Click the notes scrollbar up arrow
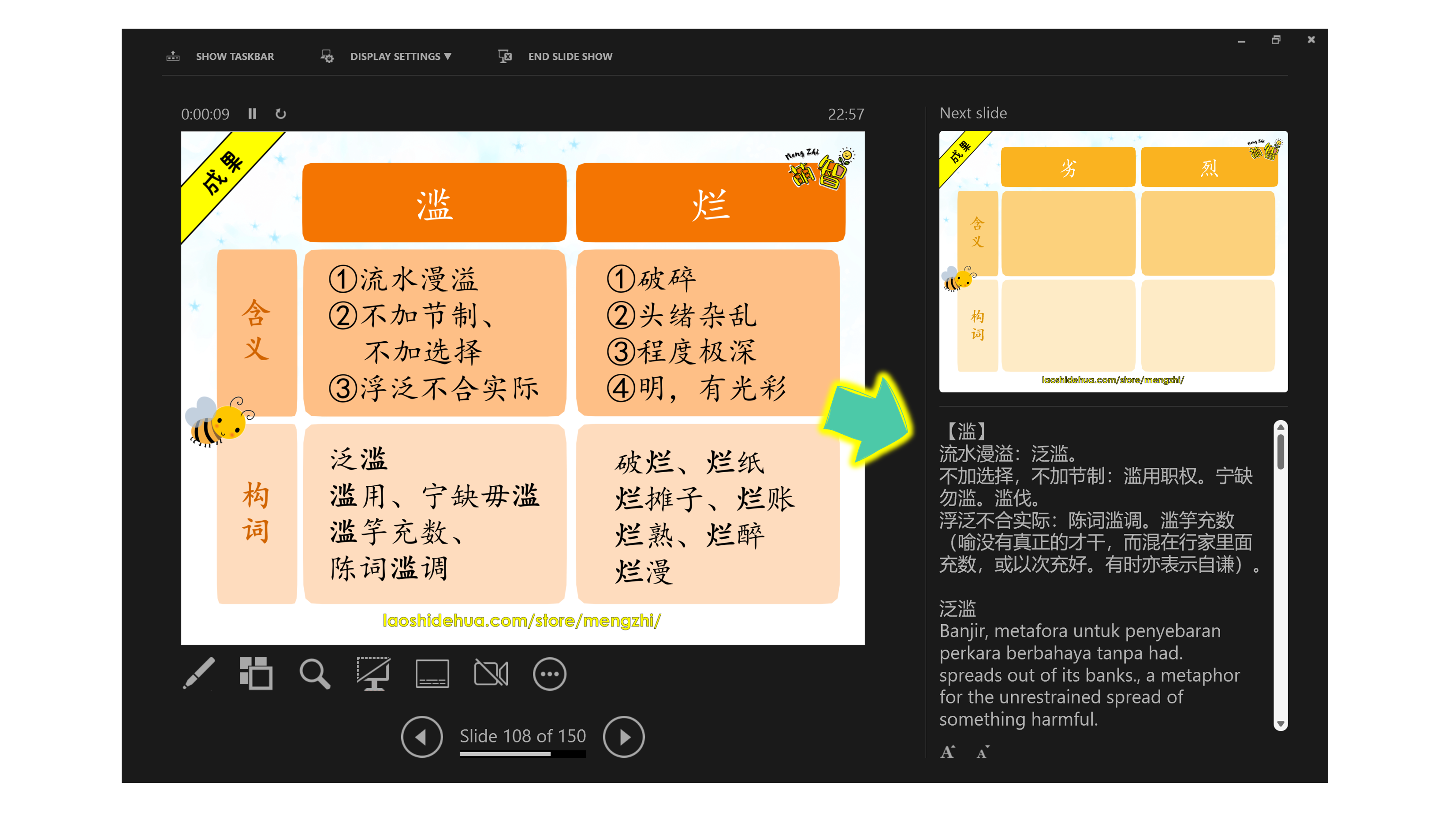Image resolution: width=1456 pixels, height=820 pixels. pos(1280,427)
